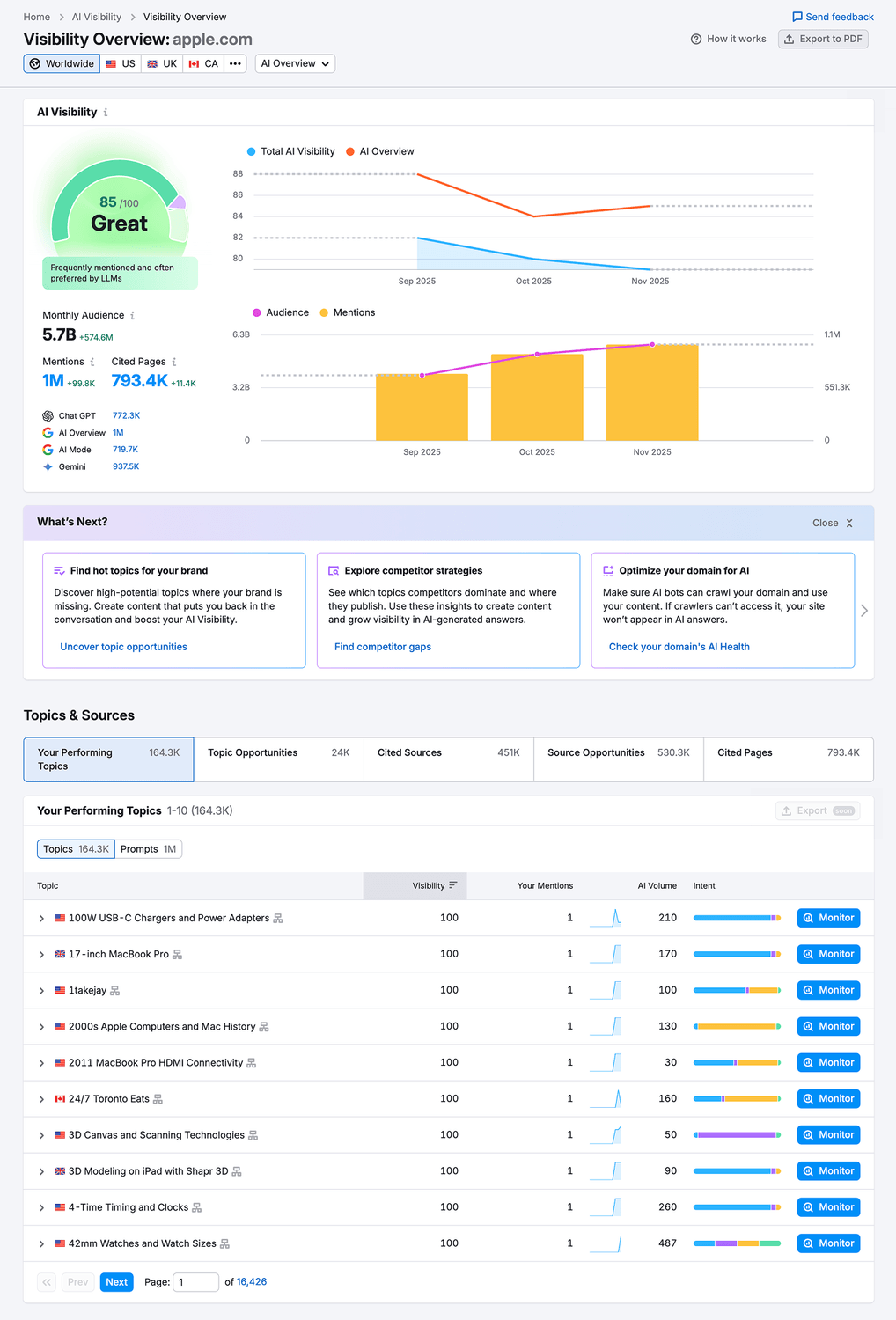Click the Monitor eye icon for 1takejay

(808, 990)
